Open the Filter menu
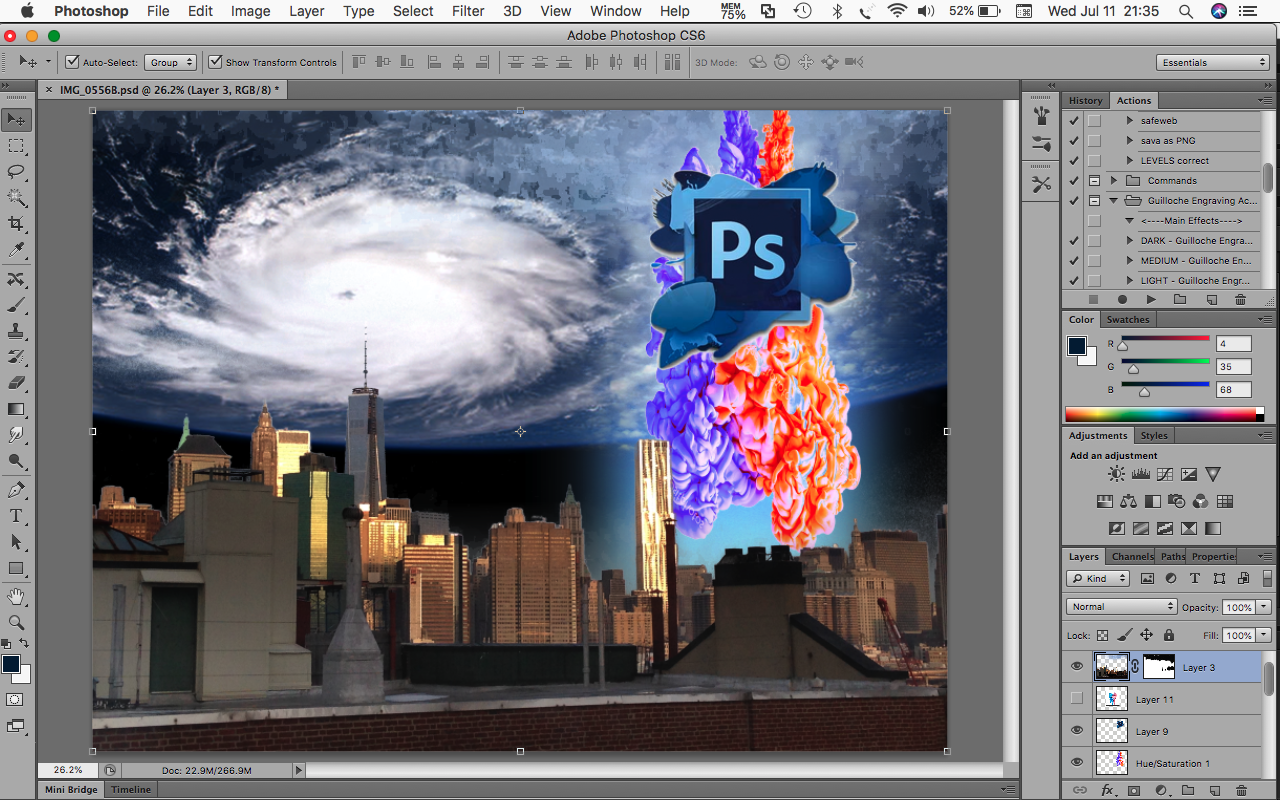The image size is (1280, 800). (x=468, y=11)
